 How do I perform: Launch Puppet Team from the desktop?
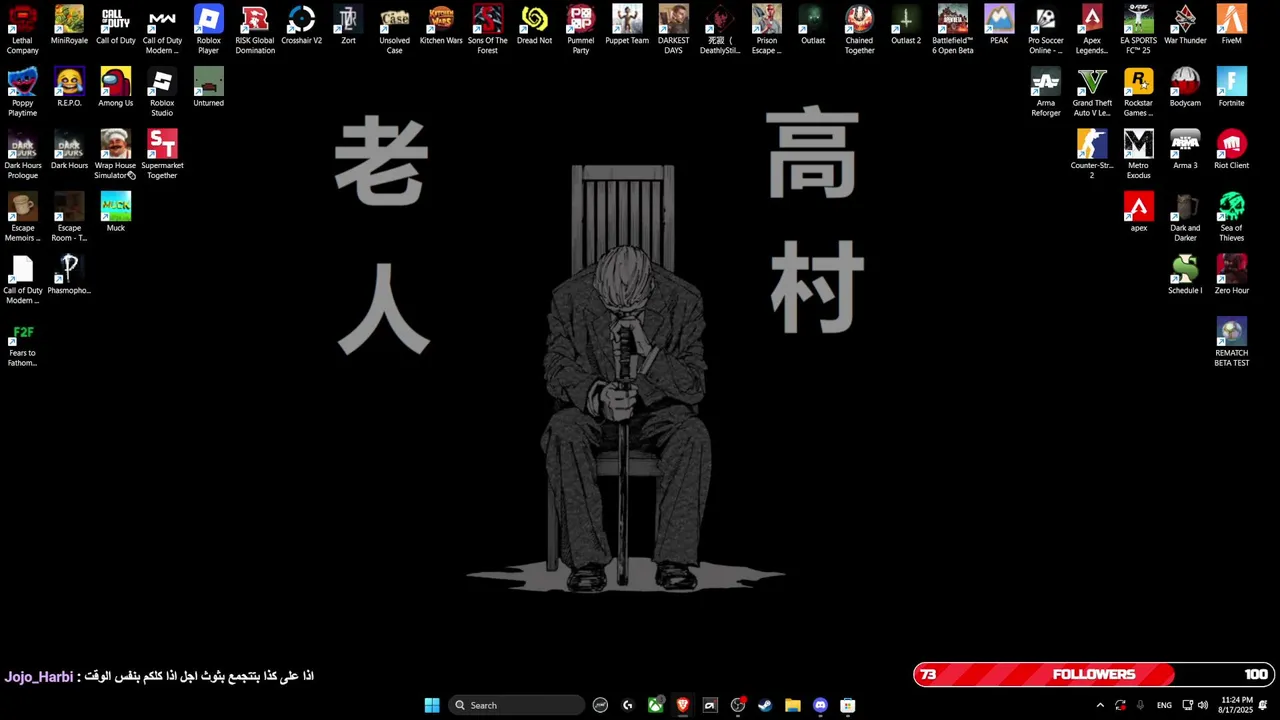tap(627, 26)
